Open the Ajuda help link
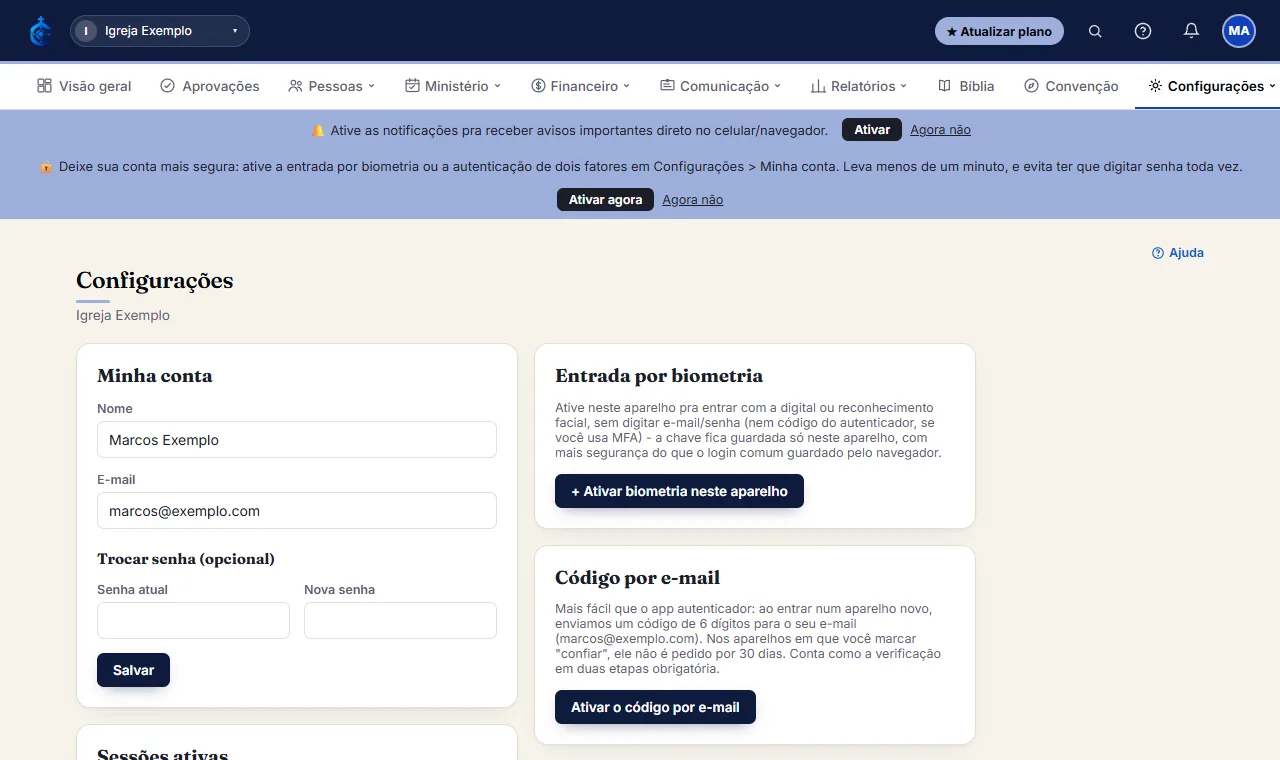1280x760 pixels. [1178, 253]
